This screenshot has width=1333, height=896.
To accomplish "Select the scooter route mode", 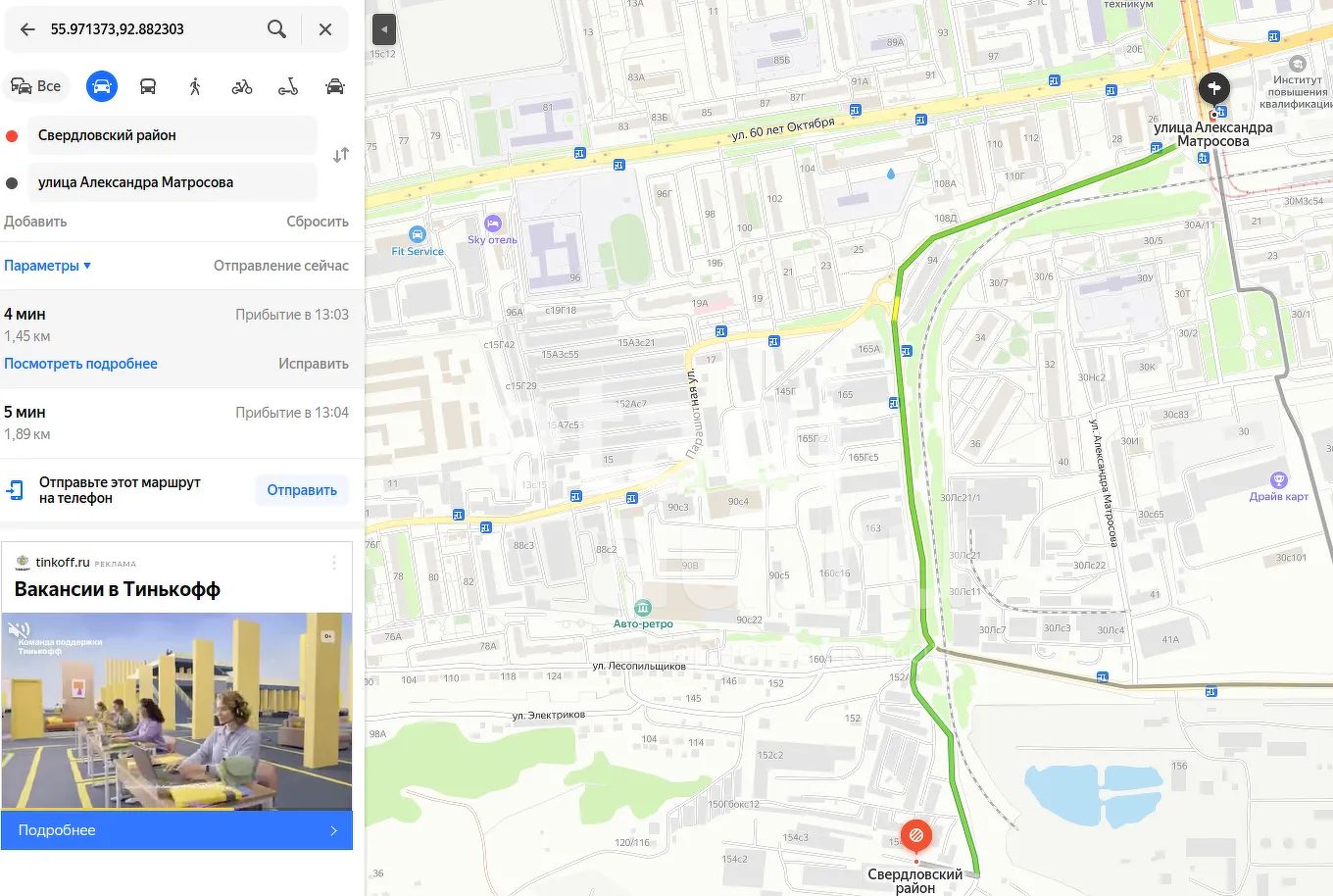I will click(288, 86).
